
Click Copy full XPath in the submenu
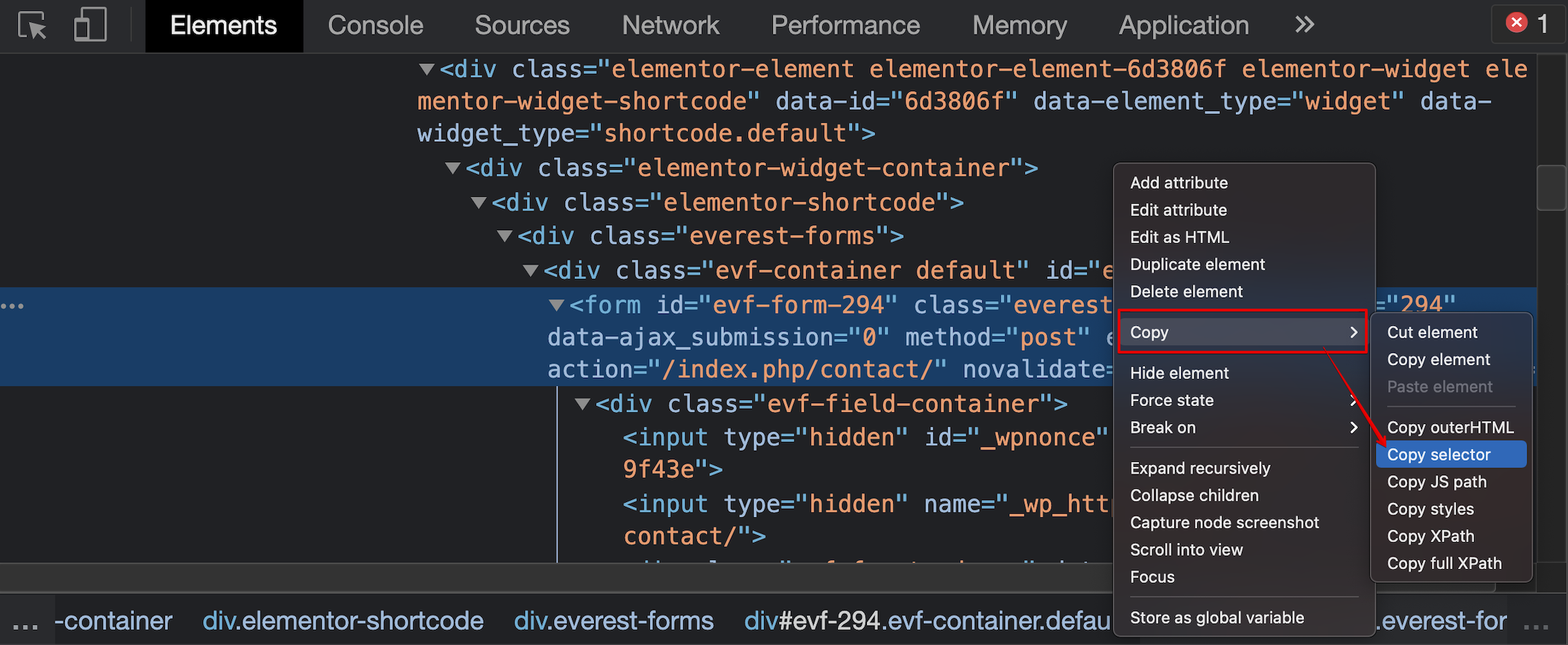pyautogui.click(x=1443, y=563)
